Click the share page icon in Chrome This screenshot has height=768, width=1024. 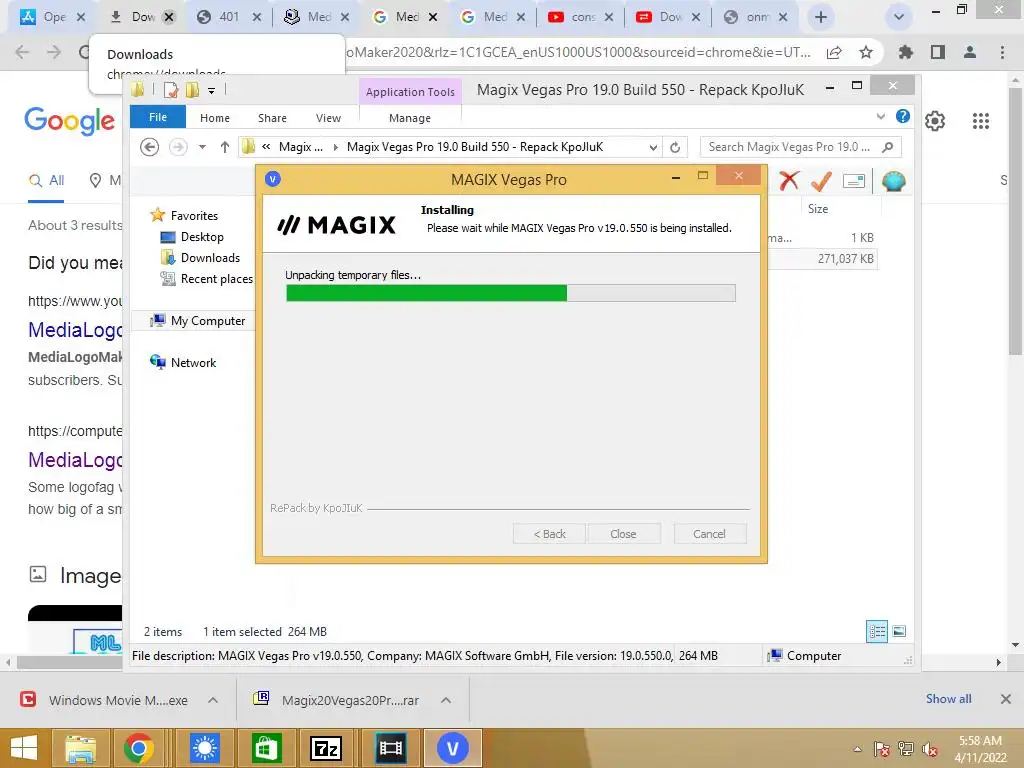click(834, 52)
